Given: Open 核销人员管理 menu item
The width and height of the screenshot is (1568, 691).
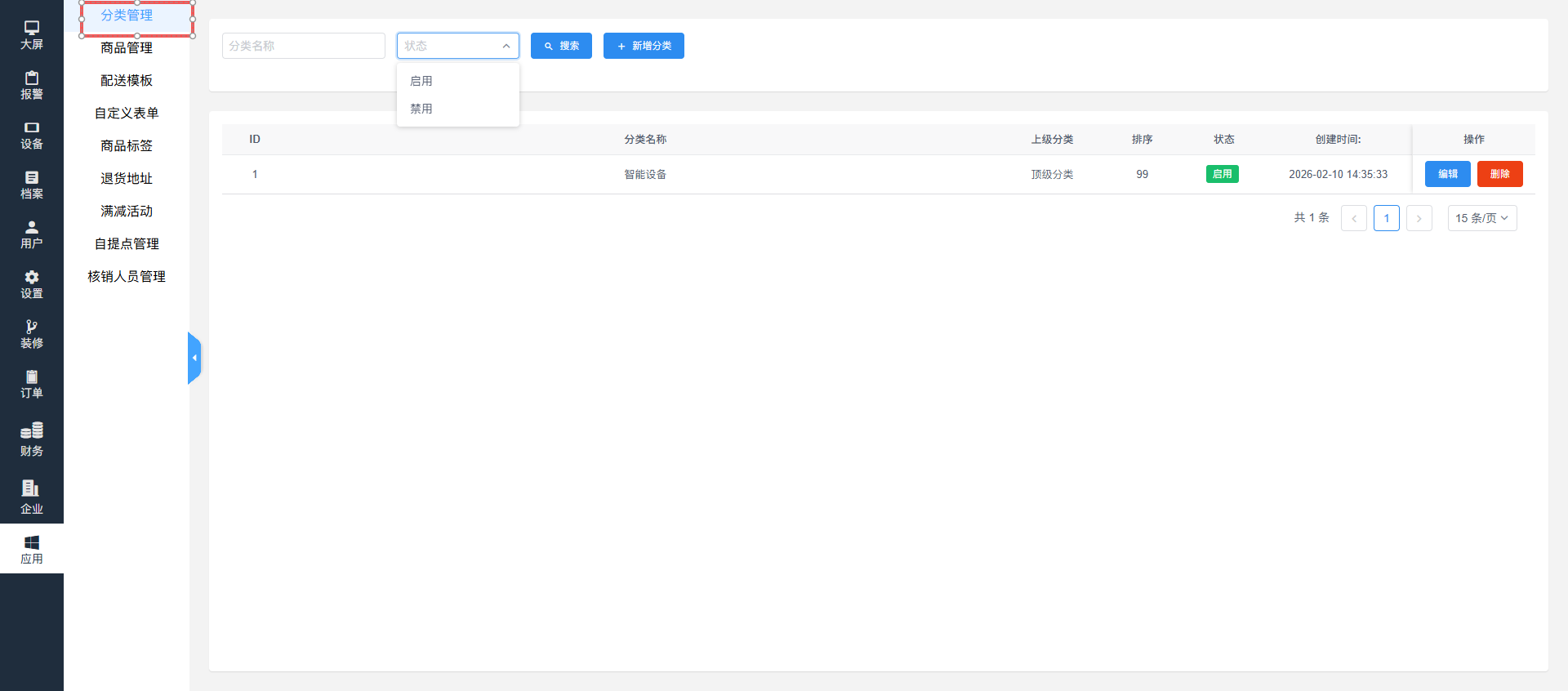Looking at the screenshot, I should [x=127, y=277].
